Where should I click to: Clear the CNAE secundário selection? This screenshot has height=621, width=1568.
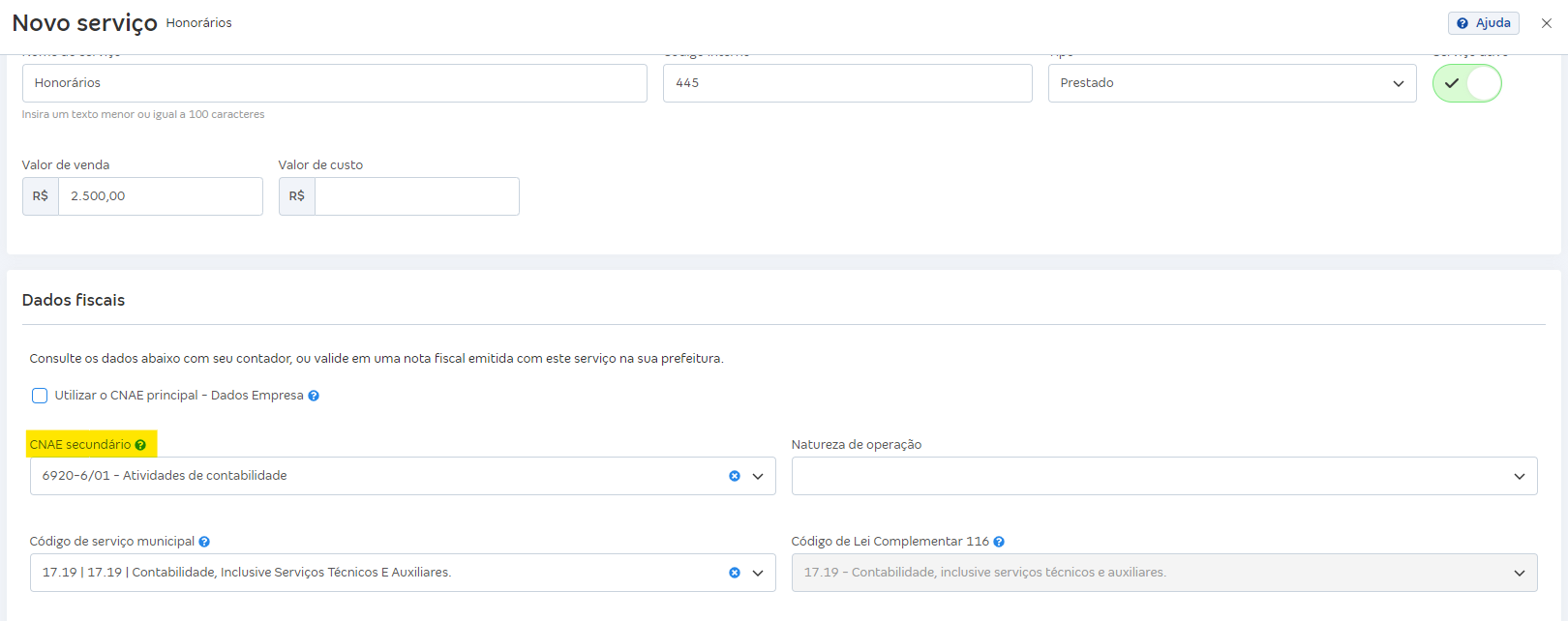[735, 476]
